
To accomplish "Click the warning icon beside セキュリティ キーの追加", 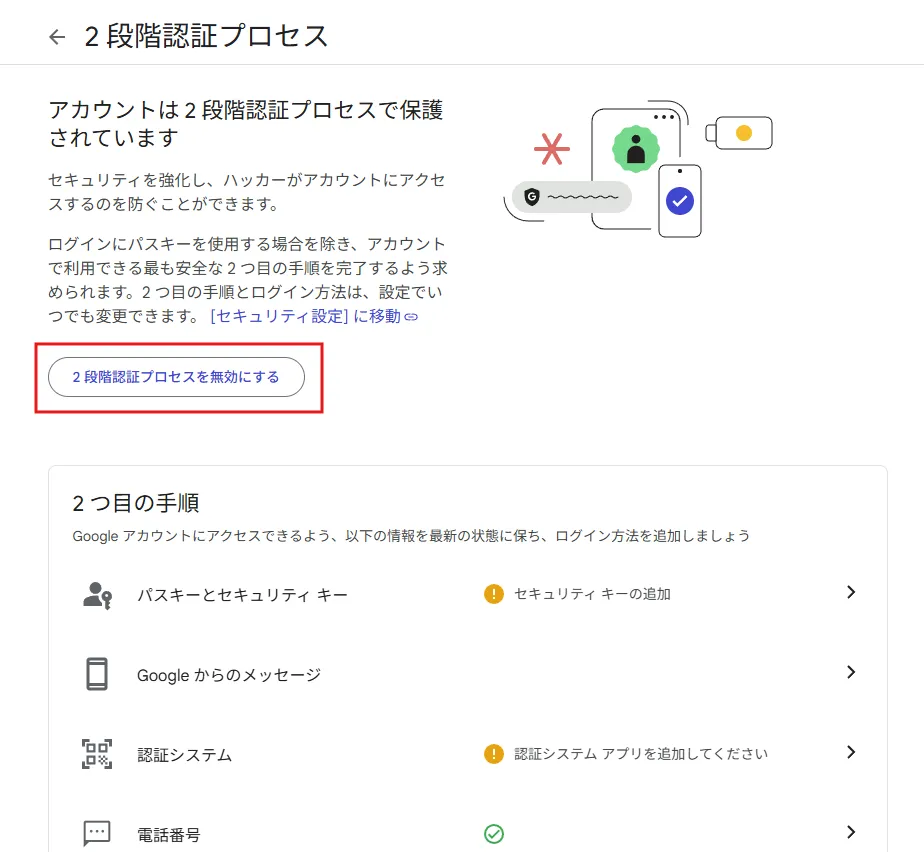I will pyautogui.click(x=494, y=594).
